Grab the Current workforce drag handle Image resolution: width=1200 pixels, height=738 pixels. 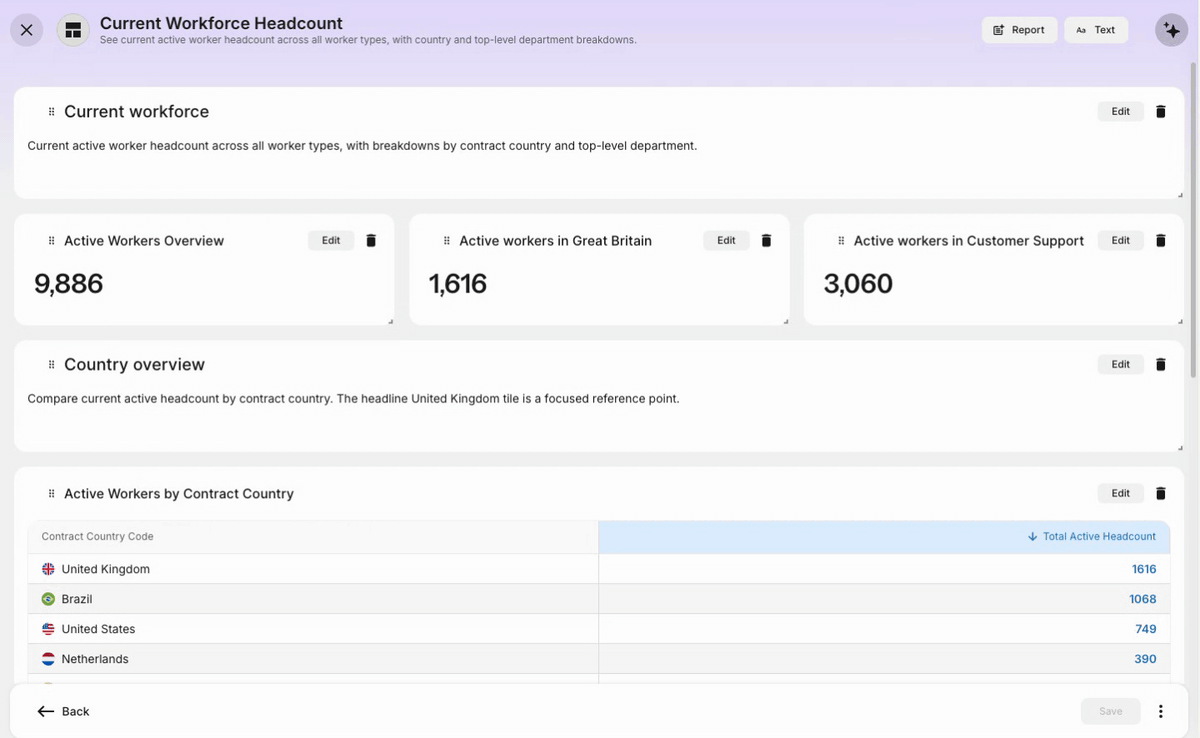52,112
